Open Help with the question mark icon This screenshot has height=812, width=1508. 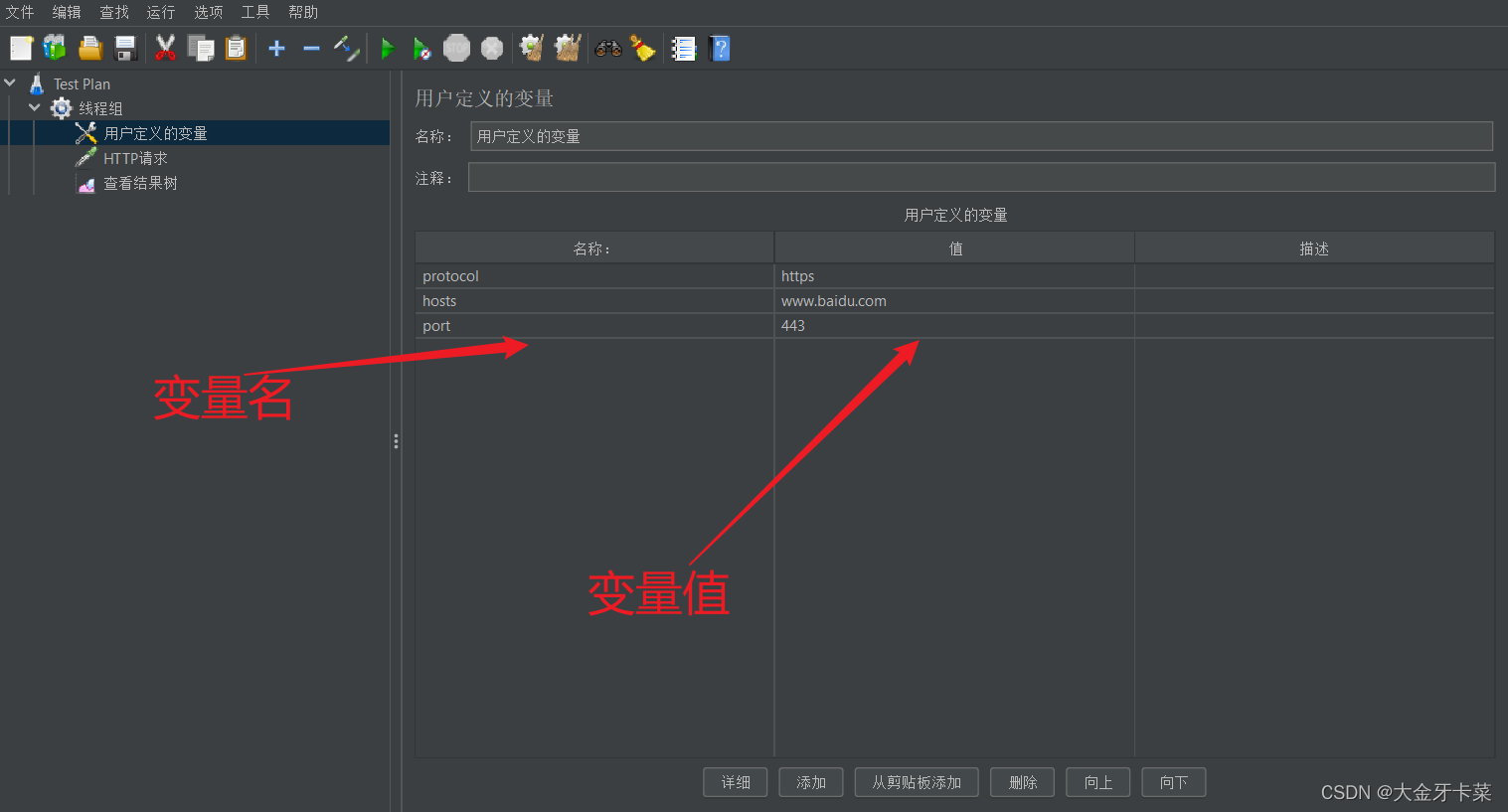point(720,48)
